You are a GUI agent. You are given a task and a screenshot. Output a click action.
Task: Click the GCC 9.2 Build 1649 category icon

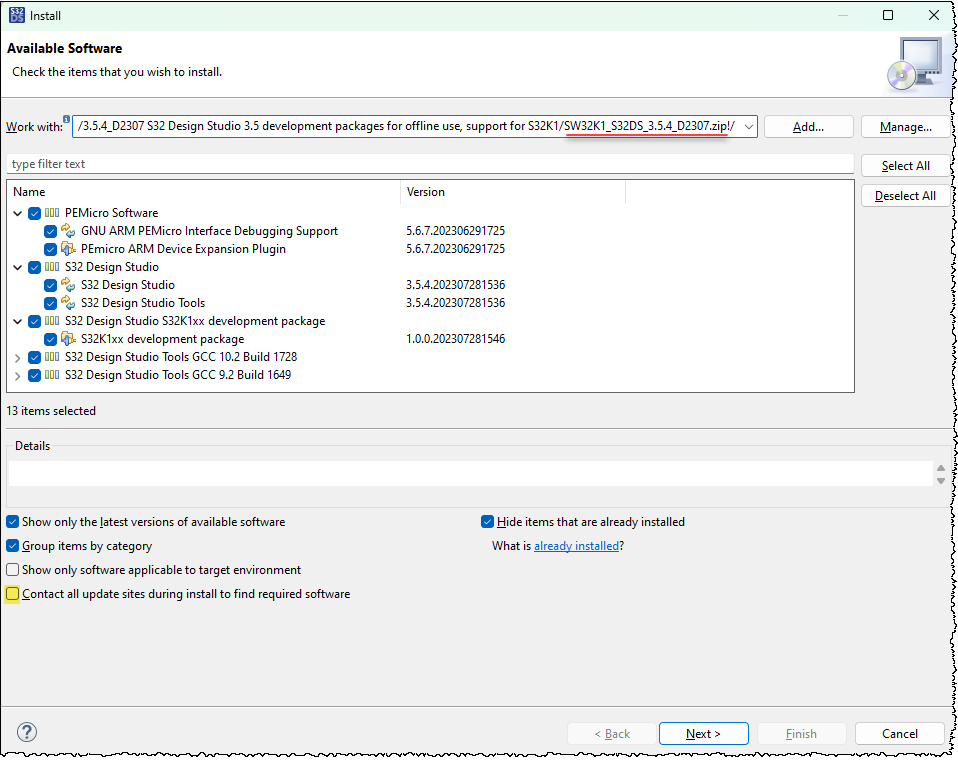[x=52, y=375]
